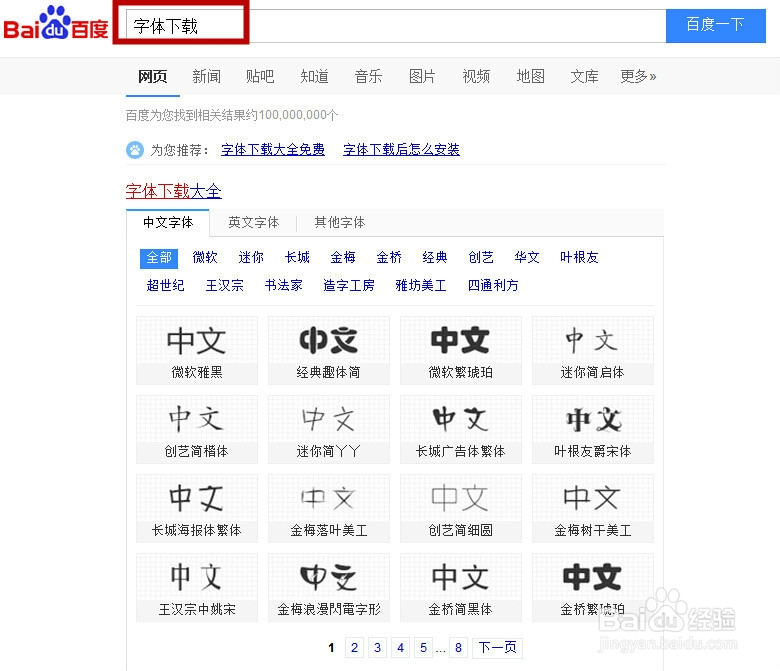Open the 王汉宗中姚宋 font preview
The height and width of the screenshot is (671, 780).
197,587
